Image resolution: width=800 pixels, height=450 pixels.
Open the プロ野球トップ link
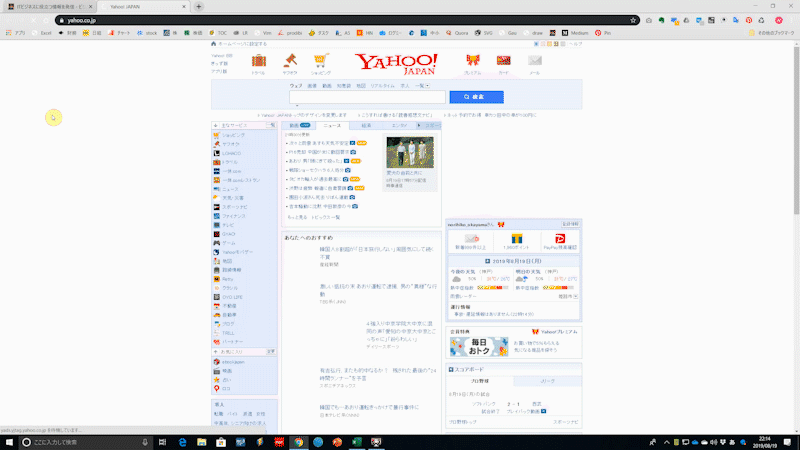[x=463, y=422]
